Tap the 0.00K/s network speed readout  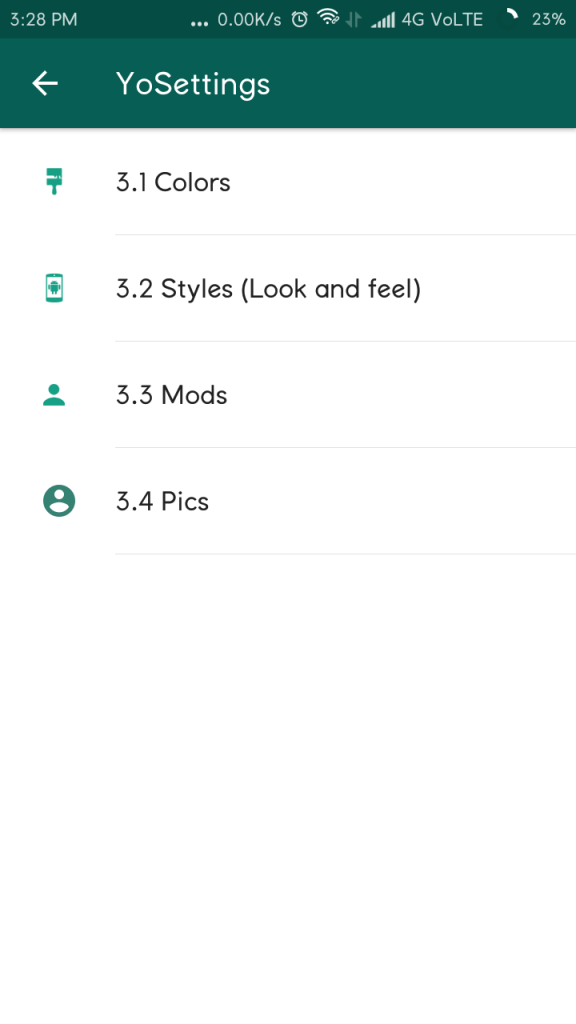[249, 20]
